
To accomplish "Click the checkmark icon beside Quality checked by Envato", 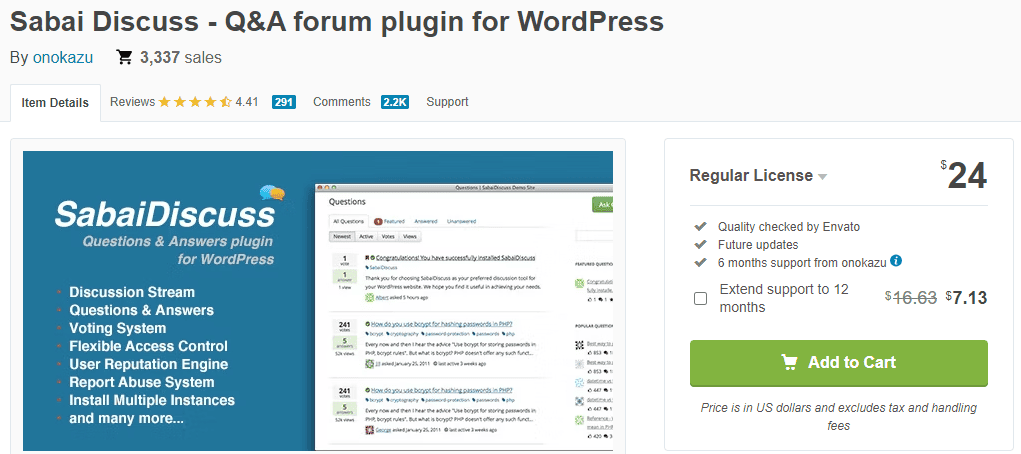I will point(700,227).
